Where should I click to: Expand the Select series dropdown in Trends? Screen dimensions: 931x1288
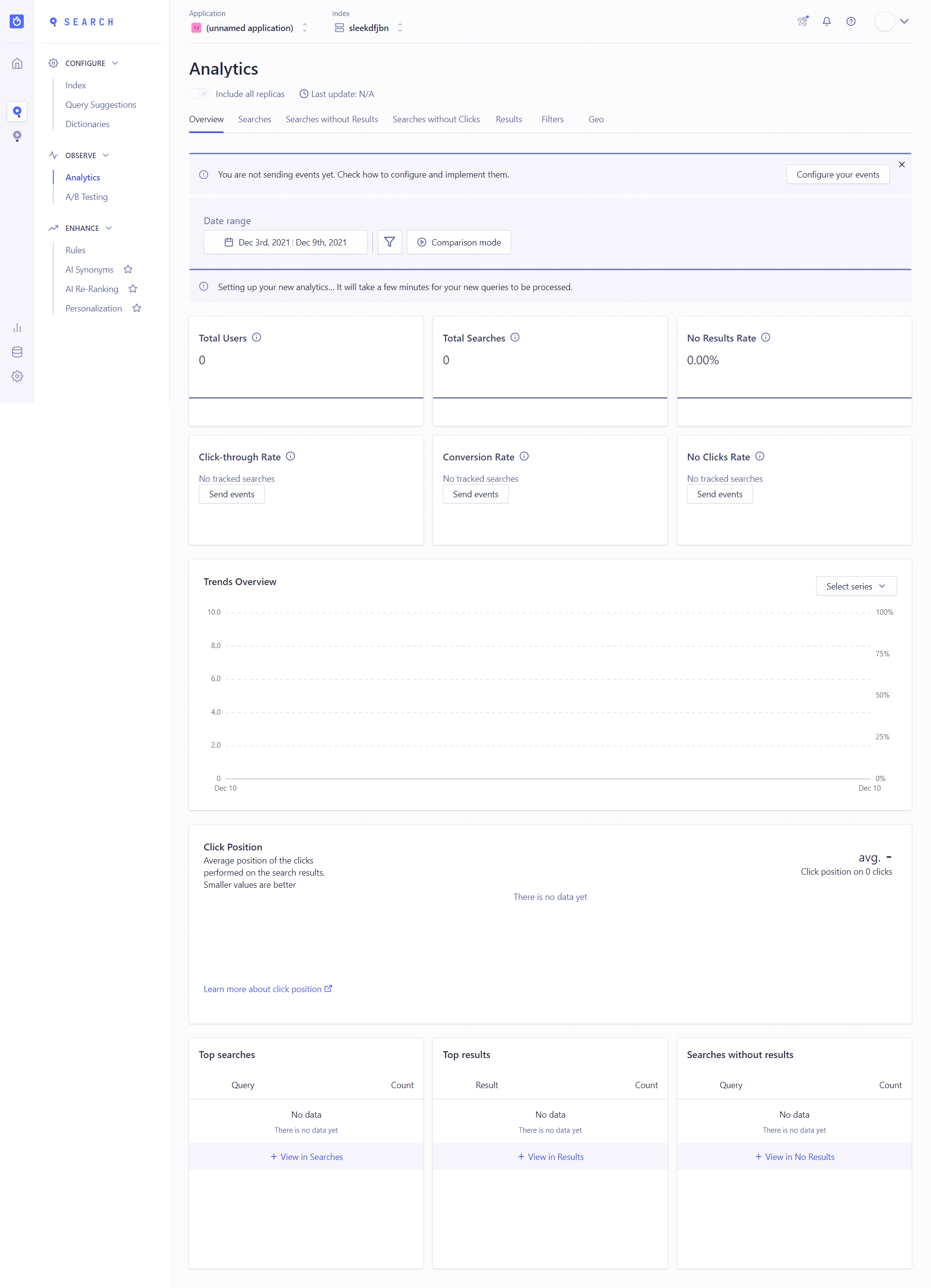point(855,587)
